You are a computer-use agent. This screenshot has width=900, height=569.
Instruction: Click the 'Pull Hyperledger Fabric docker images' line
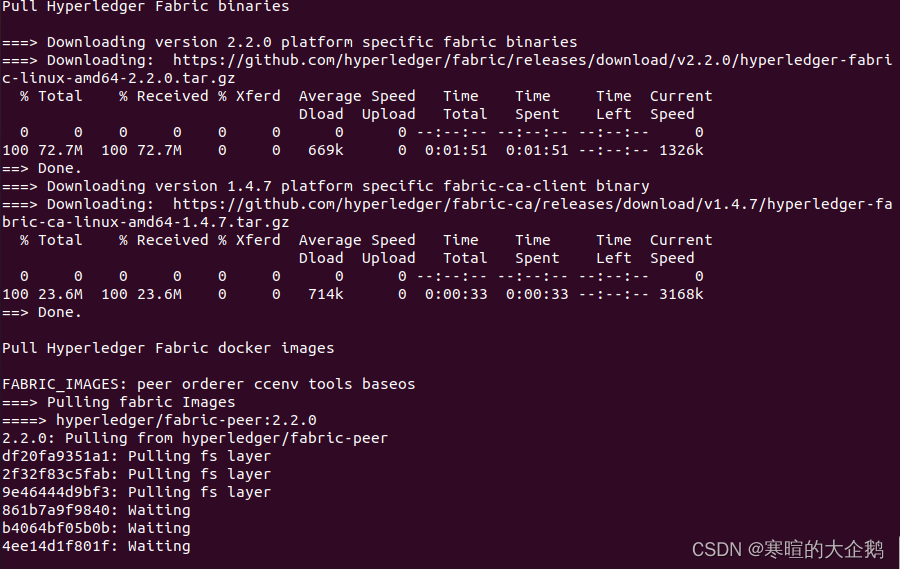pos(168,348)
